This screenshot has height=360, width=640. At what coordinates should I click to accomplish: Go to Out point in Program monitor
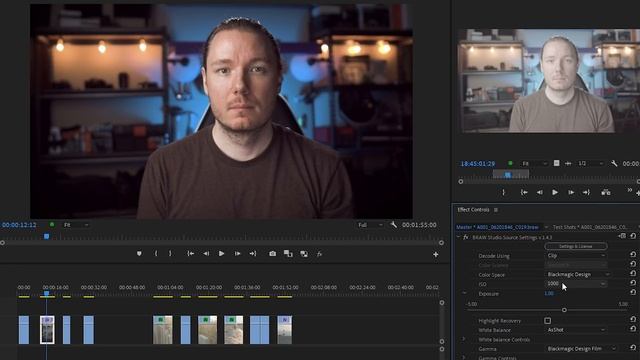pyautogui.click(x=253, y=254)
